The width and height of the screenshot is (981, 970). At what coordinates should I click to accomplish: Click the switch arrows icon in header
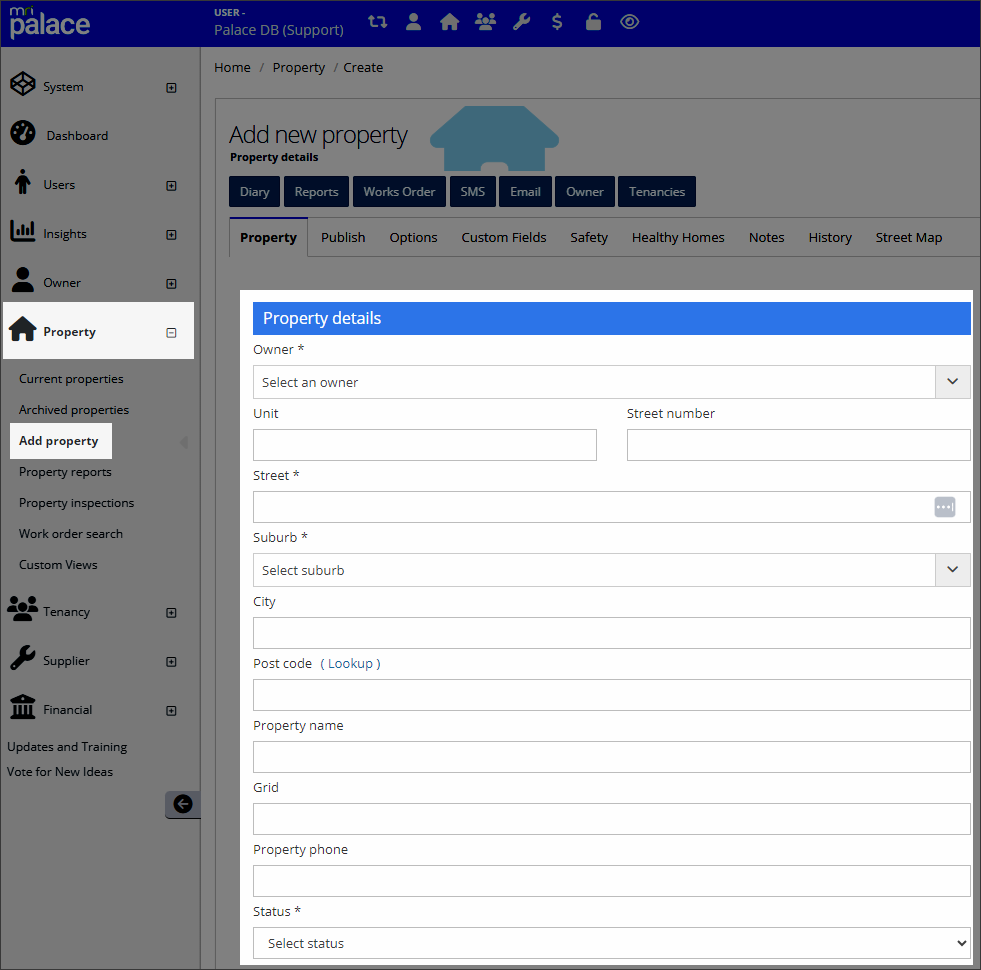point(377,22)
